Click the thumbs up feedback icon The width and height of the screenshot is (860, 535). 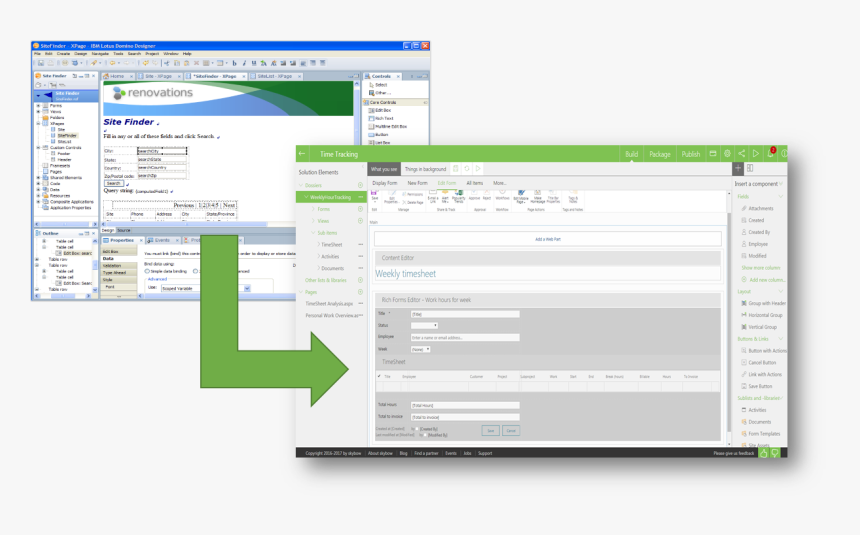click(x=764, y=453)
